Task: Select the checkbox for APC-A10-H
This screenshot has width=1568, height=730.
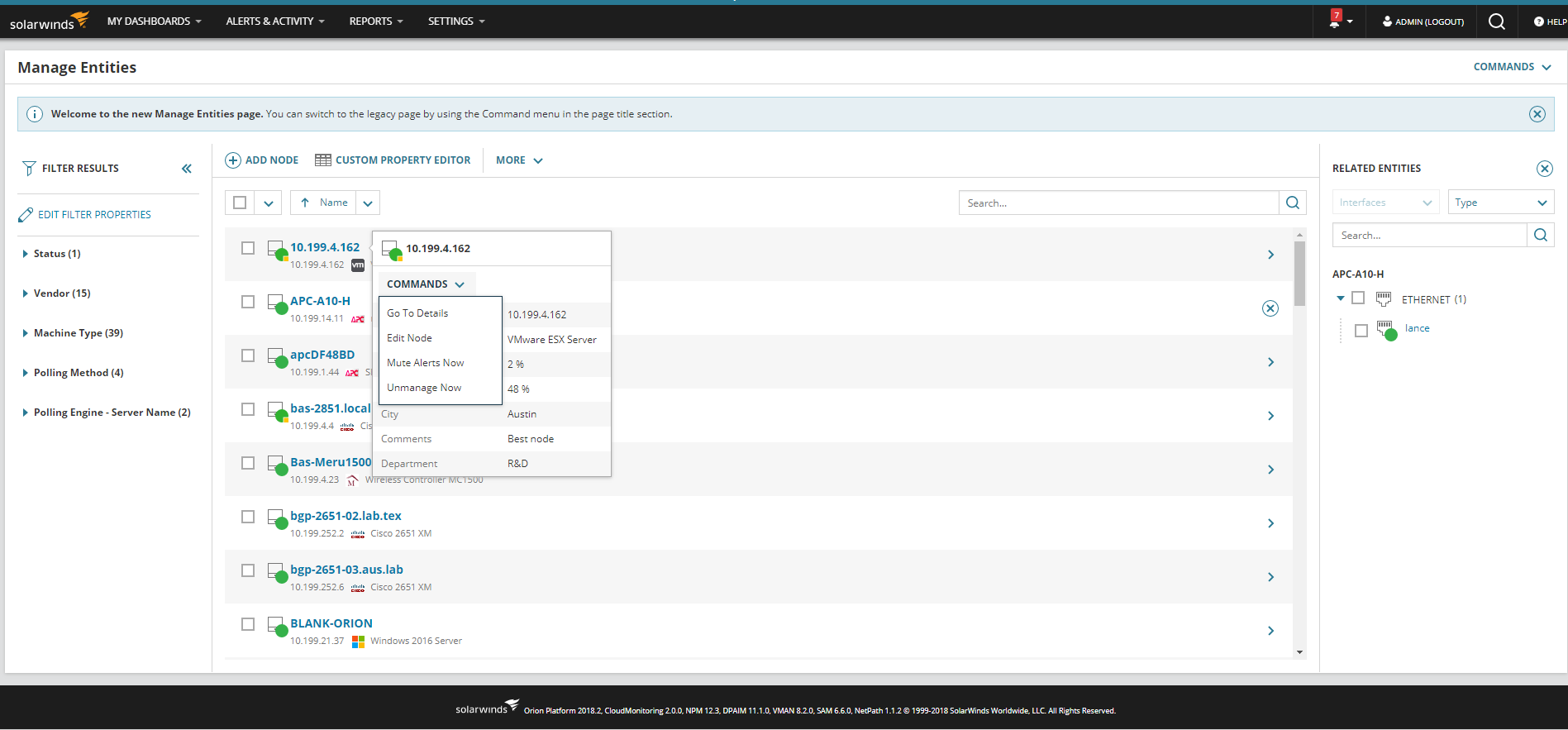Action: [248, 302]
